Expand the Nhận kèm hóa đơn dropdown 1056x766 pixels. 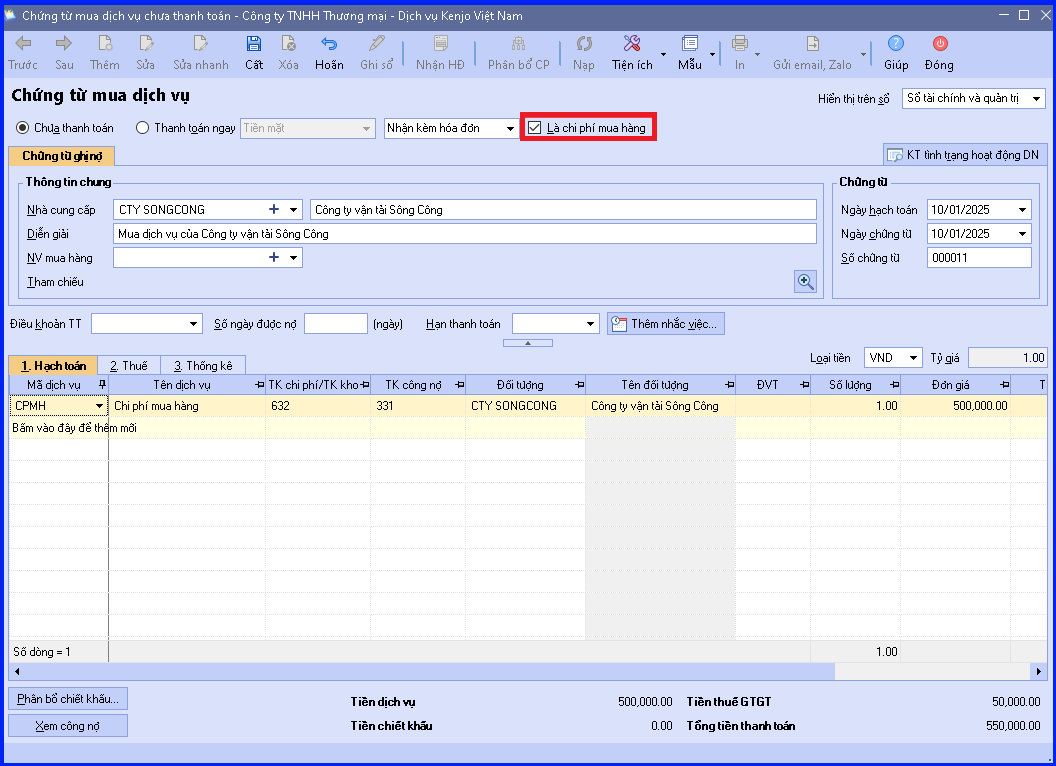tap(510, 128)
